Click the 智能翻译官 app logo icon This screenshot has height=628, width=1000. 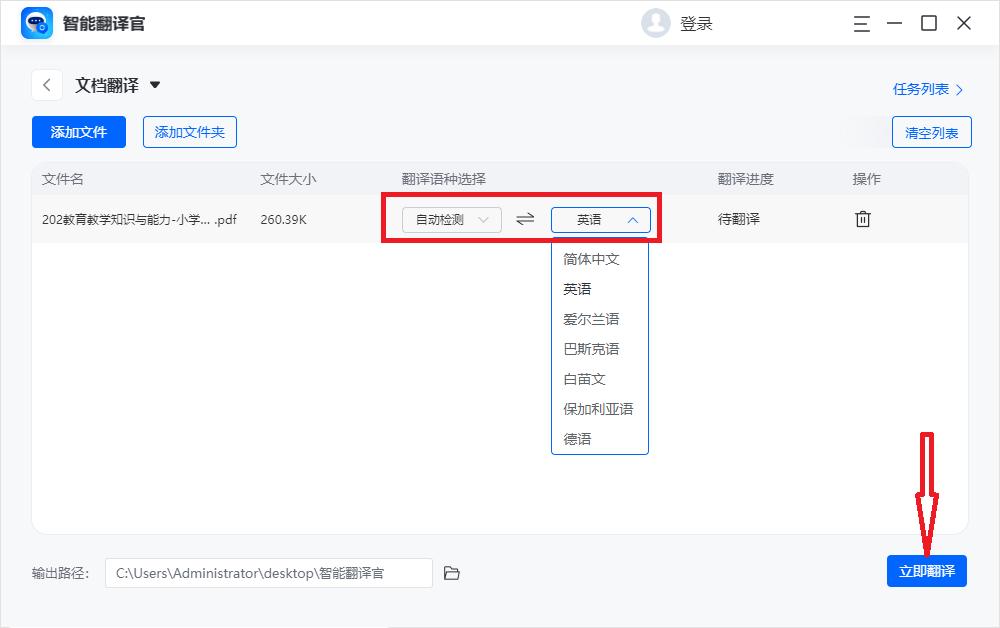[36, 22]
